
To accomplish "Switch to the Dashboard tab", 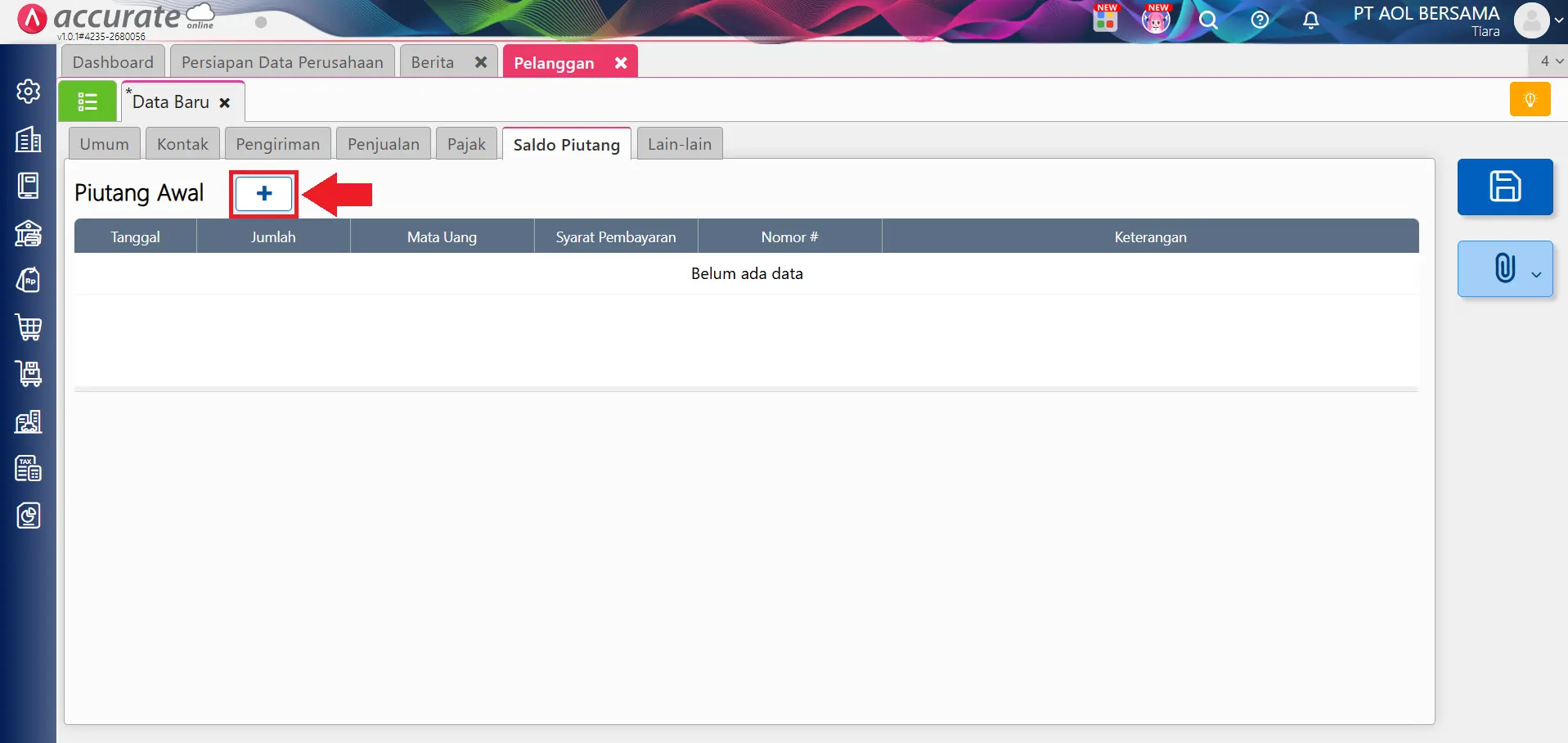I will 113,62.
